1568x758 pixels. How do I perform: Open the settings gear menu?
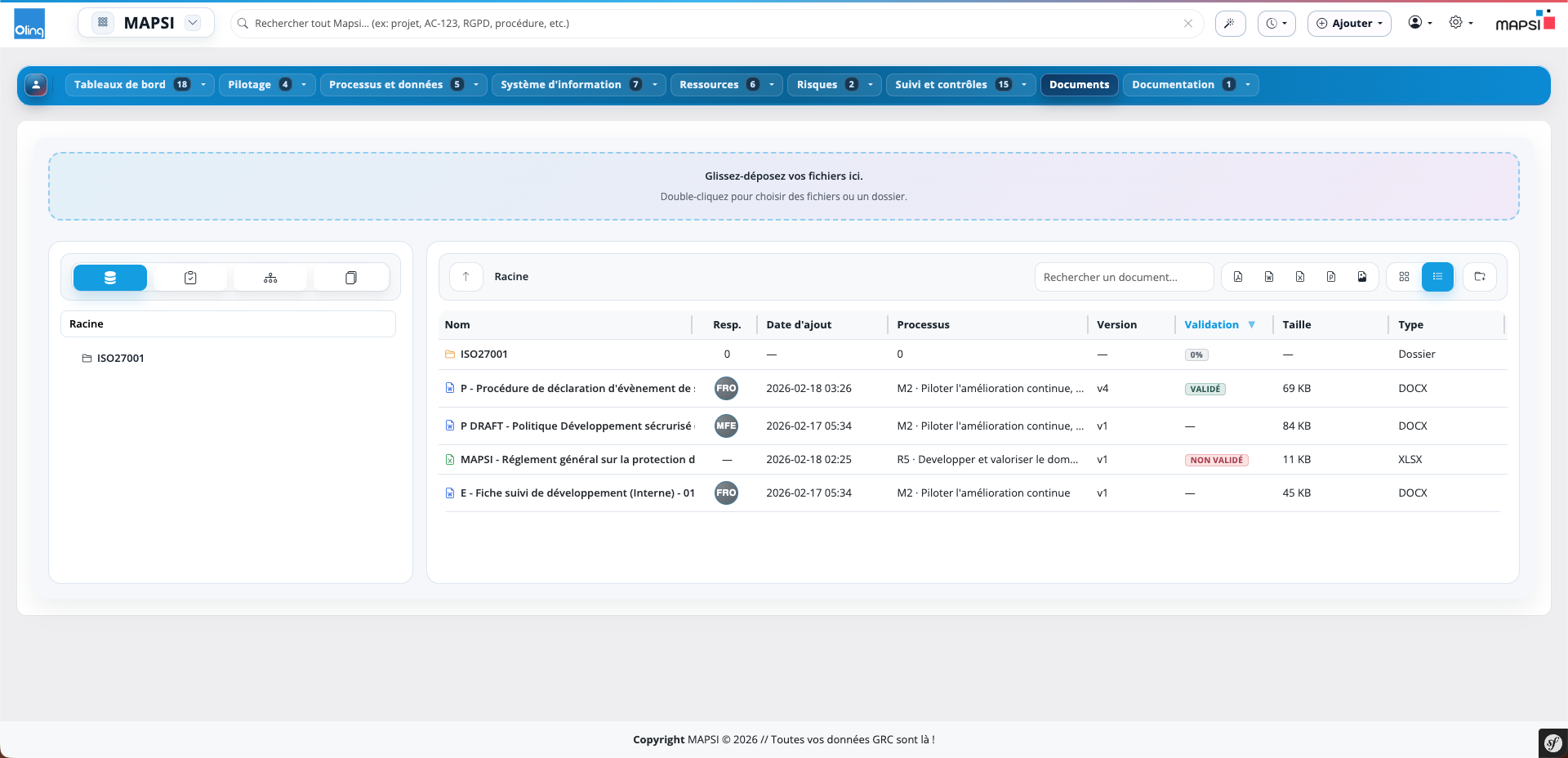pos(1461,23)
